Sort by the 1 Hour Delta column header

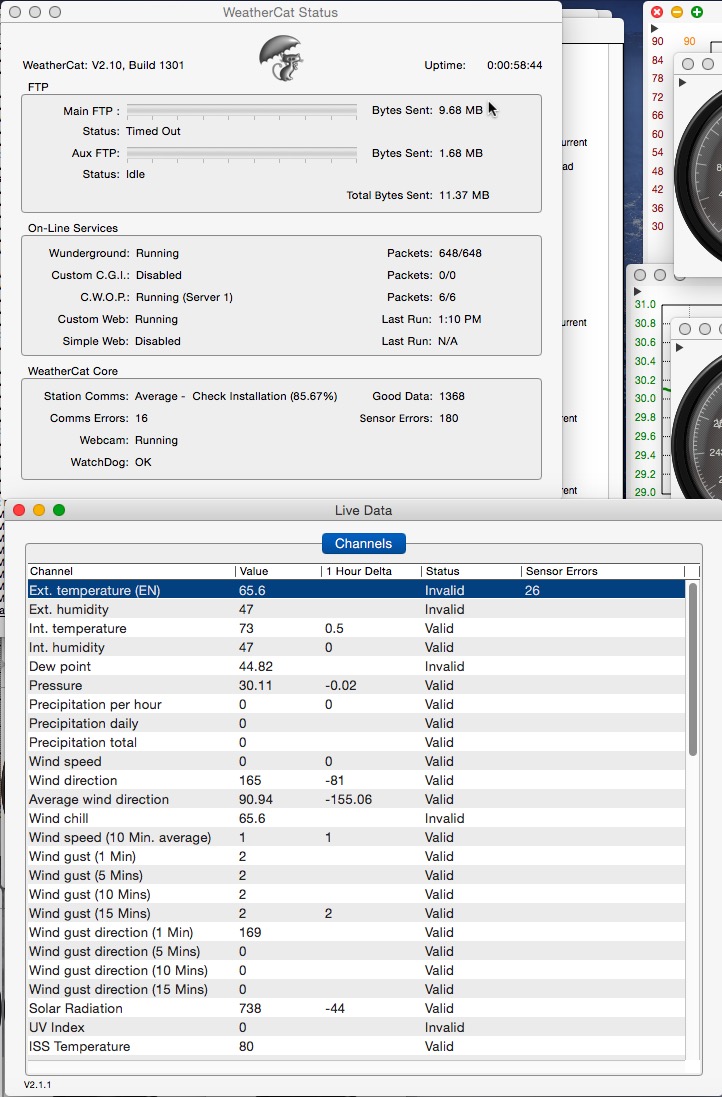pos(371,571)
